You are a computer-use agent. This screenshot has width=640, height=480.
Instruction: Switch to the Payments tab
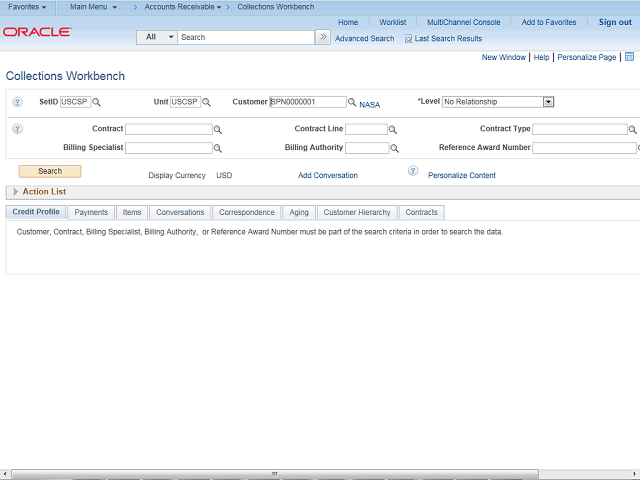91,212
